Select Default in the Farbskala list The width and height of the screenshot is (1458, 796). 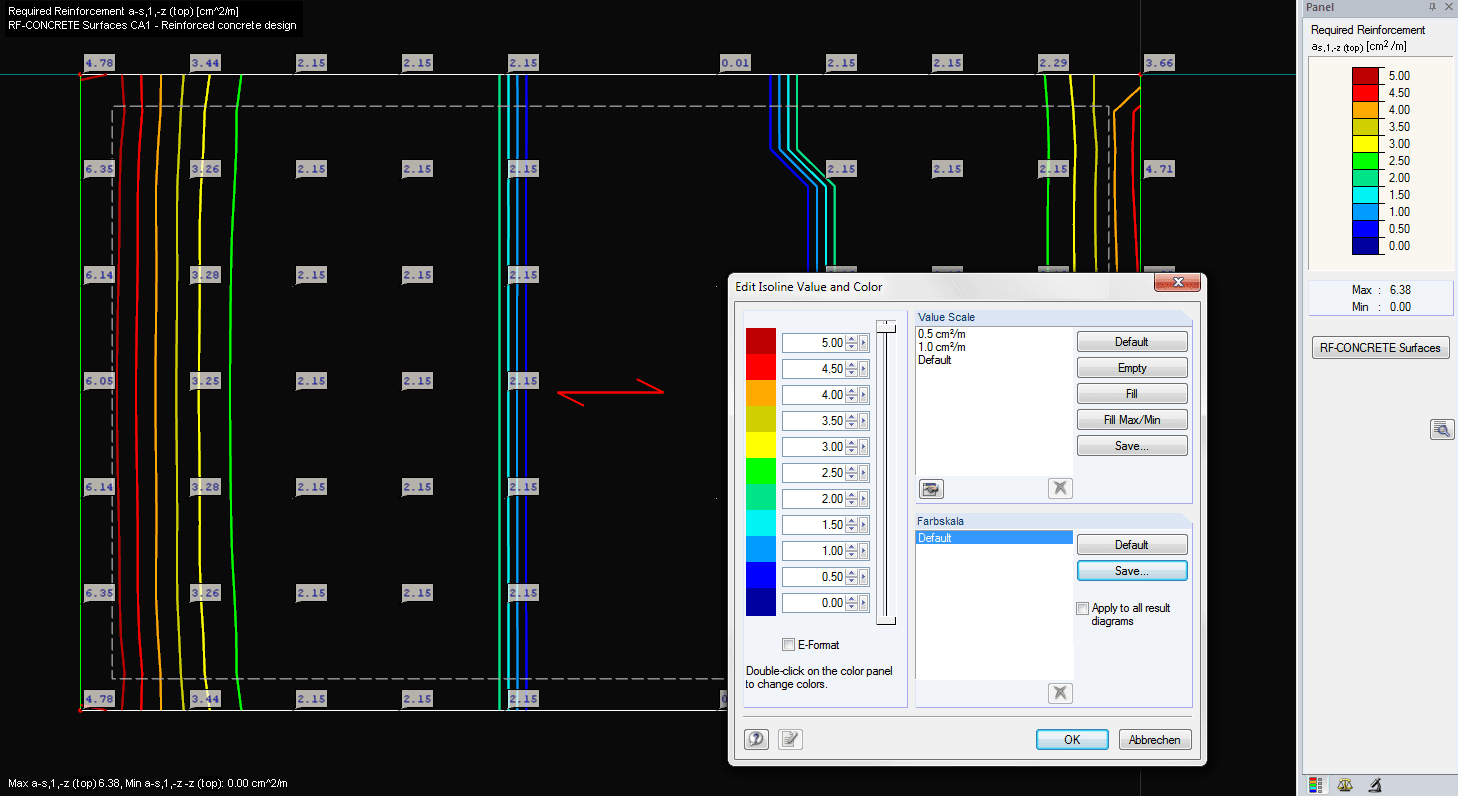pyautogui.click(x=994, y=538)
